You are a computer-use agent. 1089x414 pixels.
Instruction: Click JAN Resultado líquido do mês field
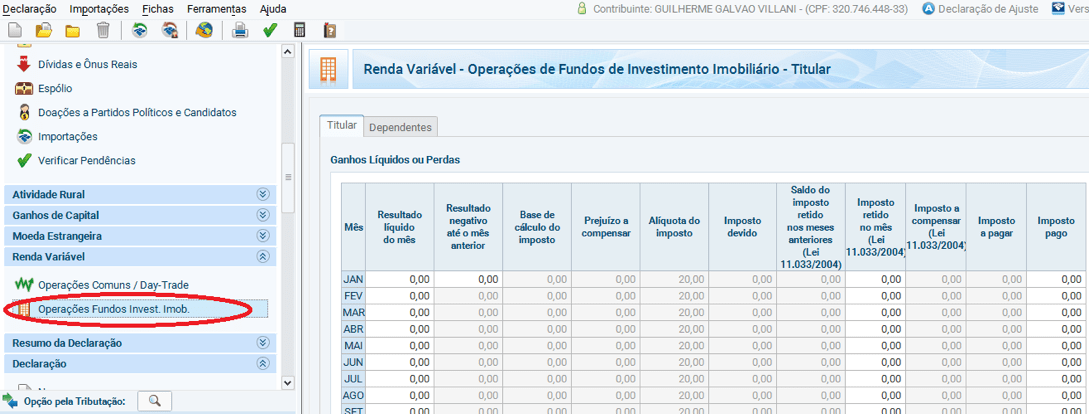pyautogui.click(x=399, y=279)
